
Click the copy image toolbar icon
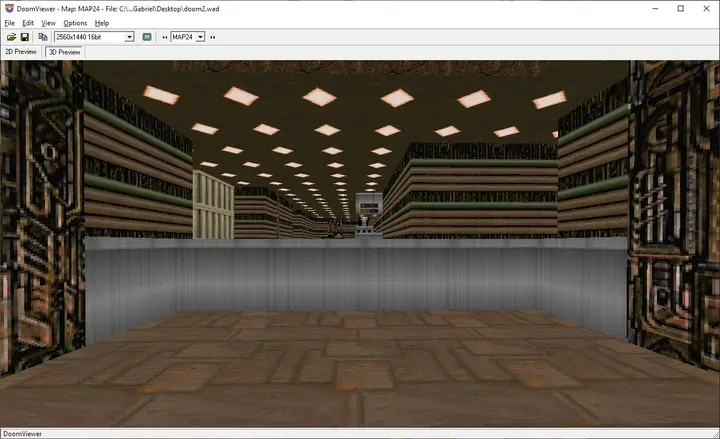(x=43, y=37)
